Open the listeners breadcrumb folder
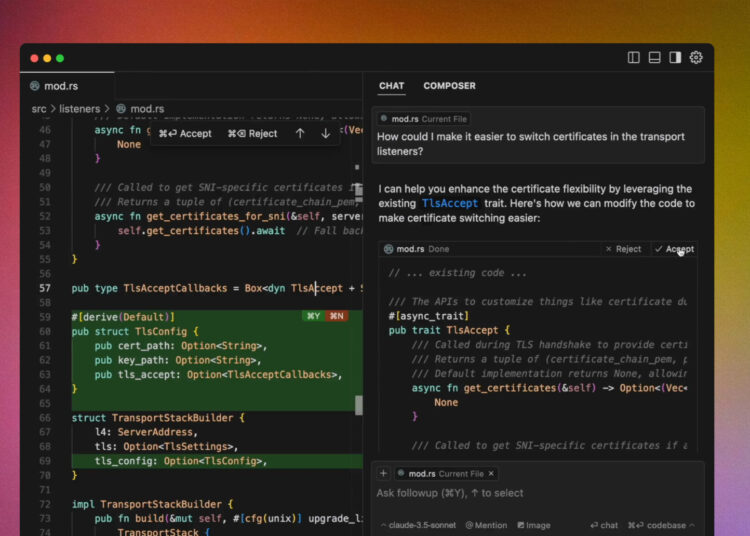This screenshot has height=536, width=750. point(80,108)
